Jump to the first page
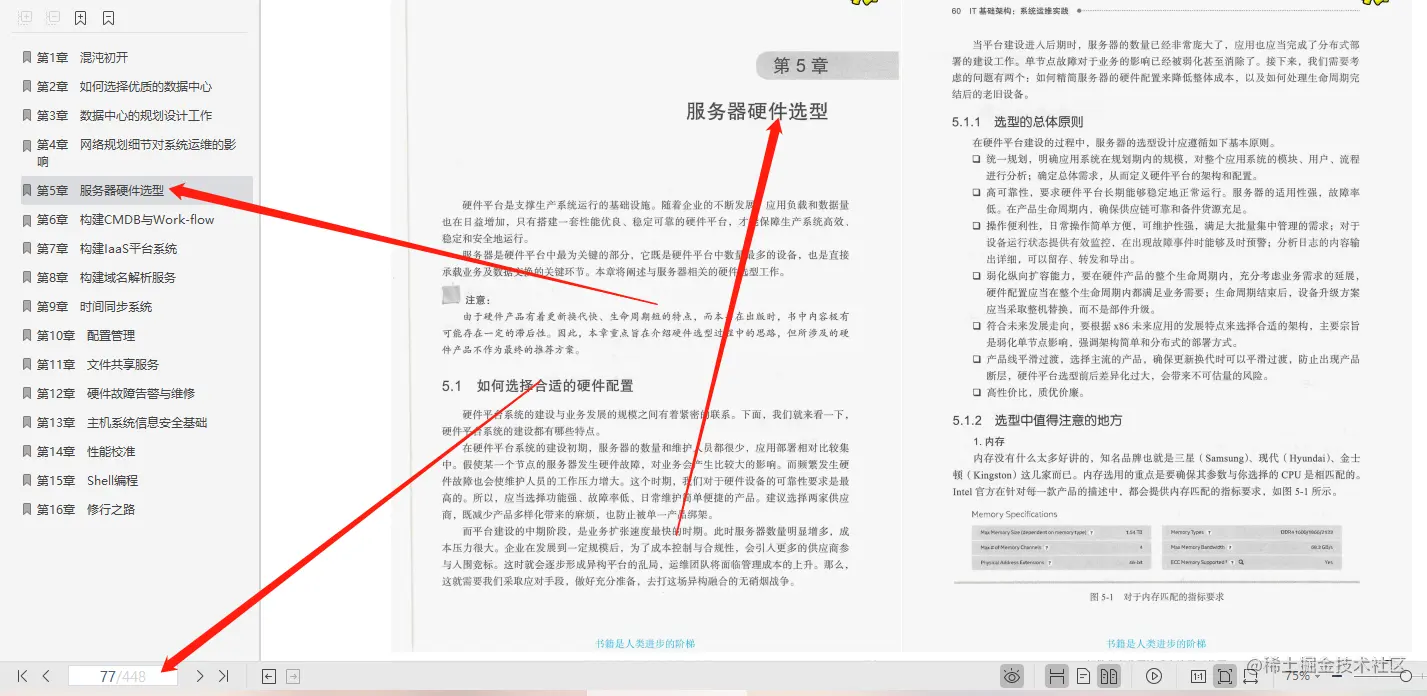The image size is (1427, 696). tap(21, 676)
